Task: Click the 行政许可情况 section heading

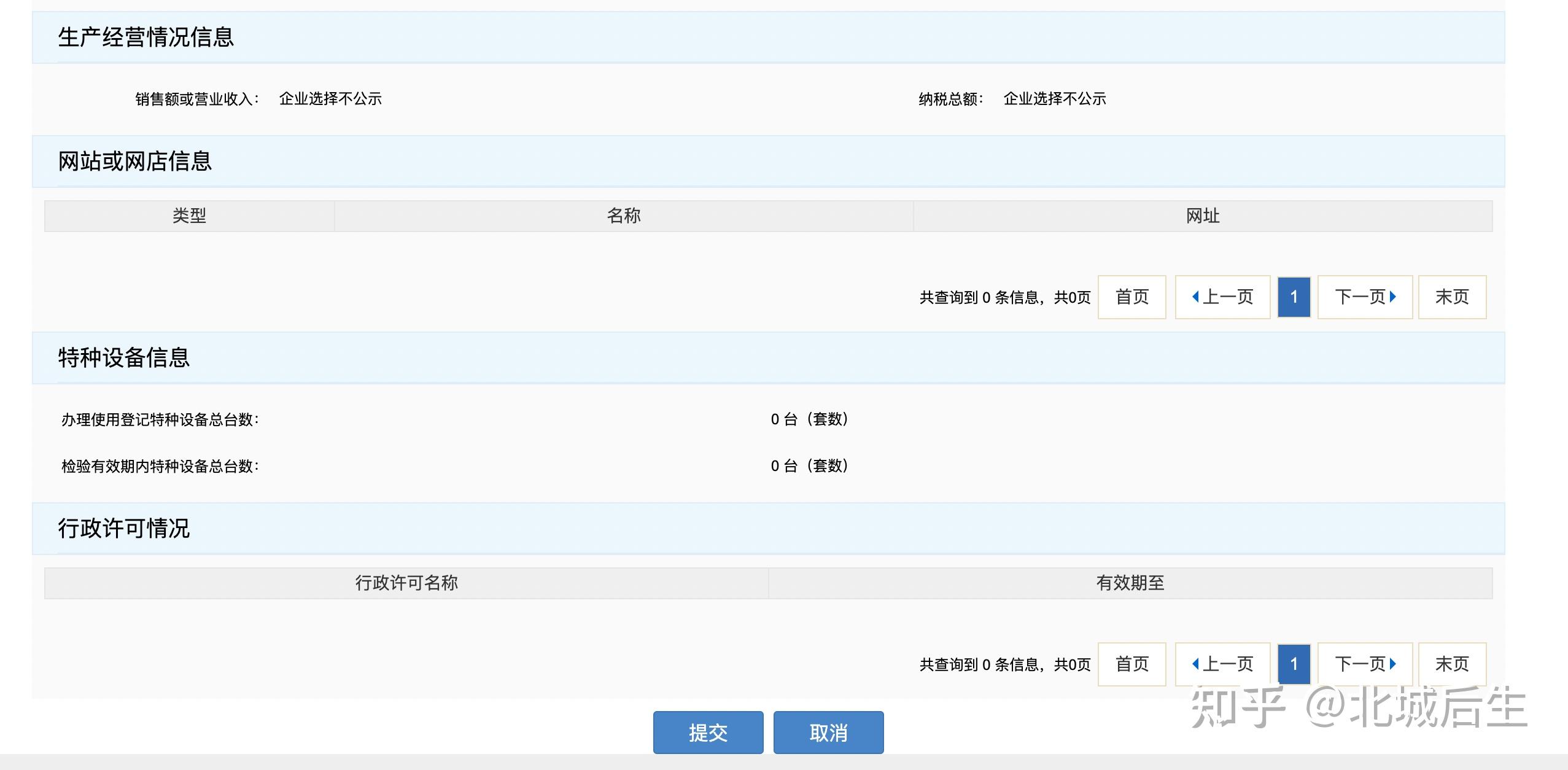Action: coord(124,528)
